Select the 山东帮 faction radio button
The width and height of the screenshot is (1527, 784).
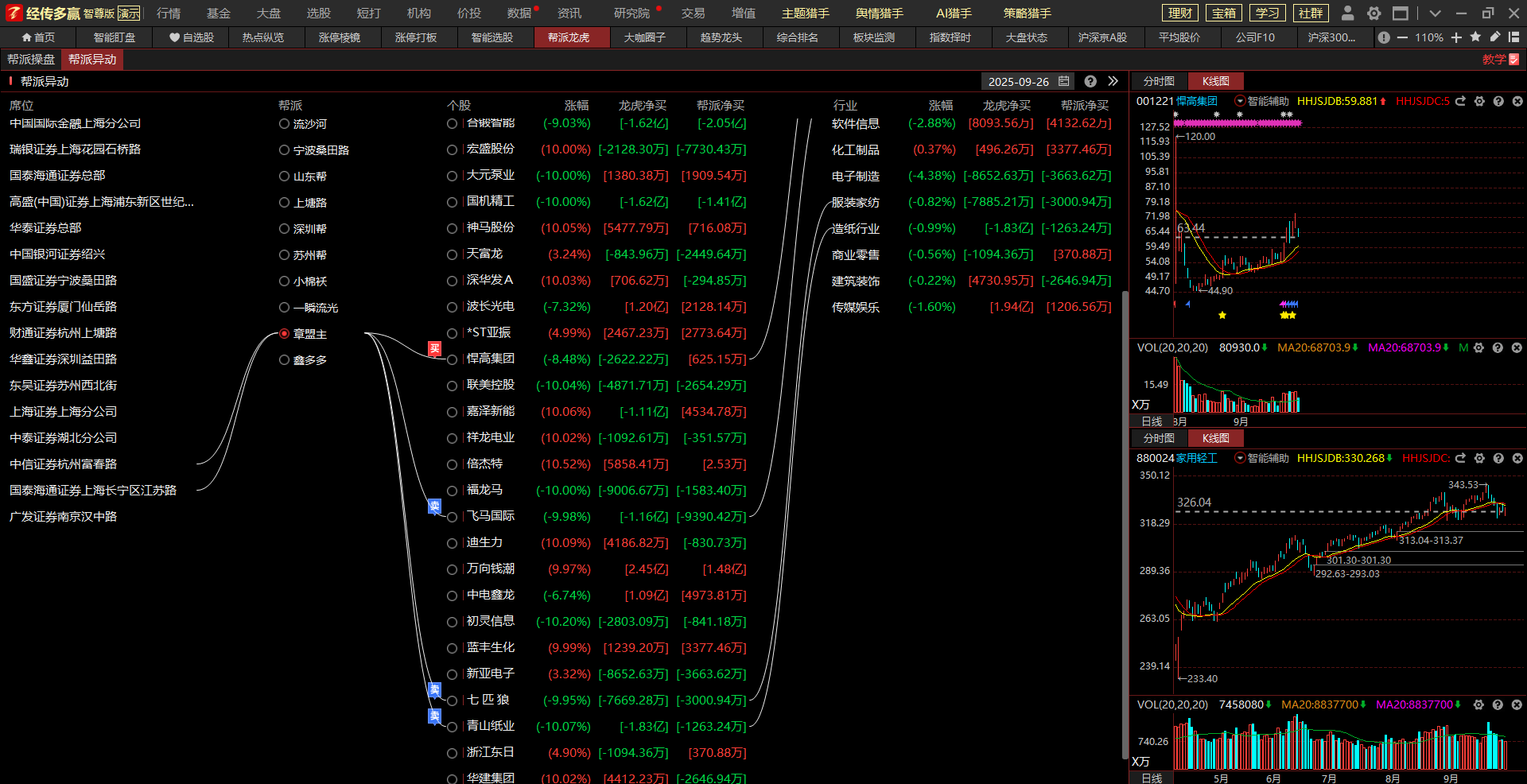[284, 176]
